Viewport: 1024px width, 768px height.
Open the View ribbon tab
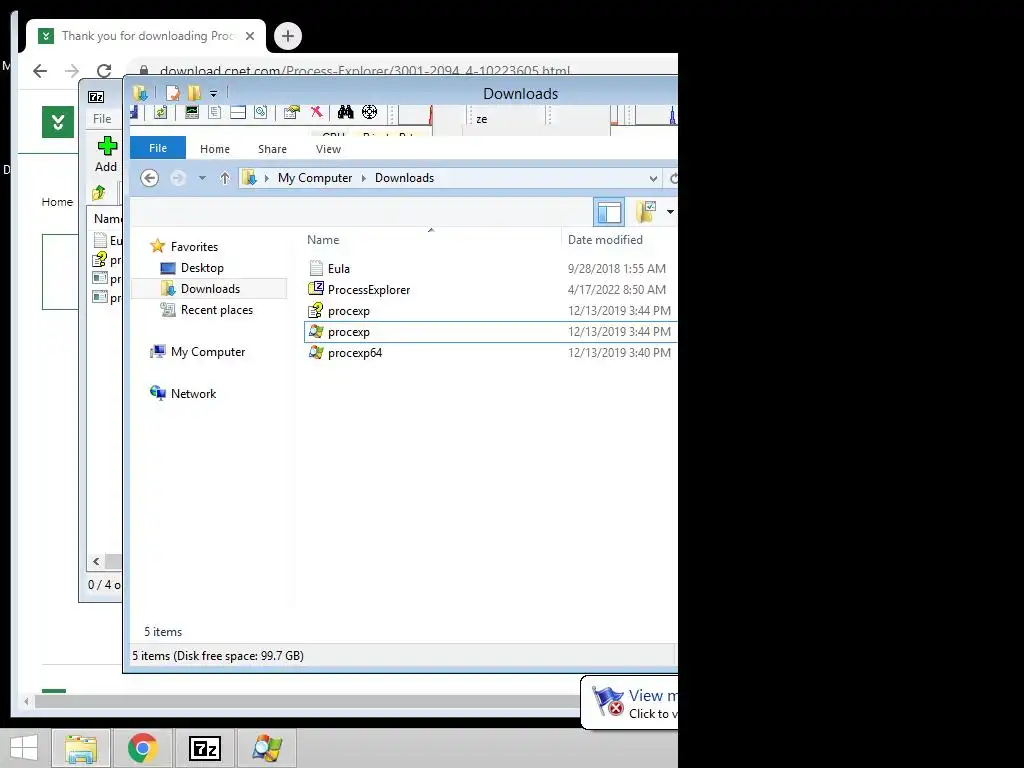[328, 149]
